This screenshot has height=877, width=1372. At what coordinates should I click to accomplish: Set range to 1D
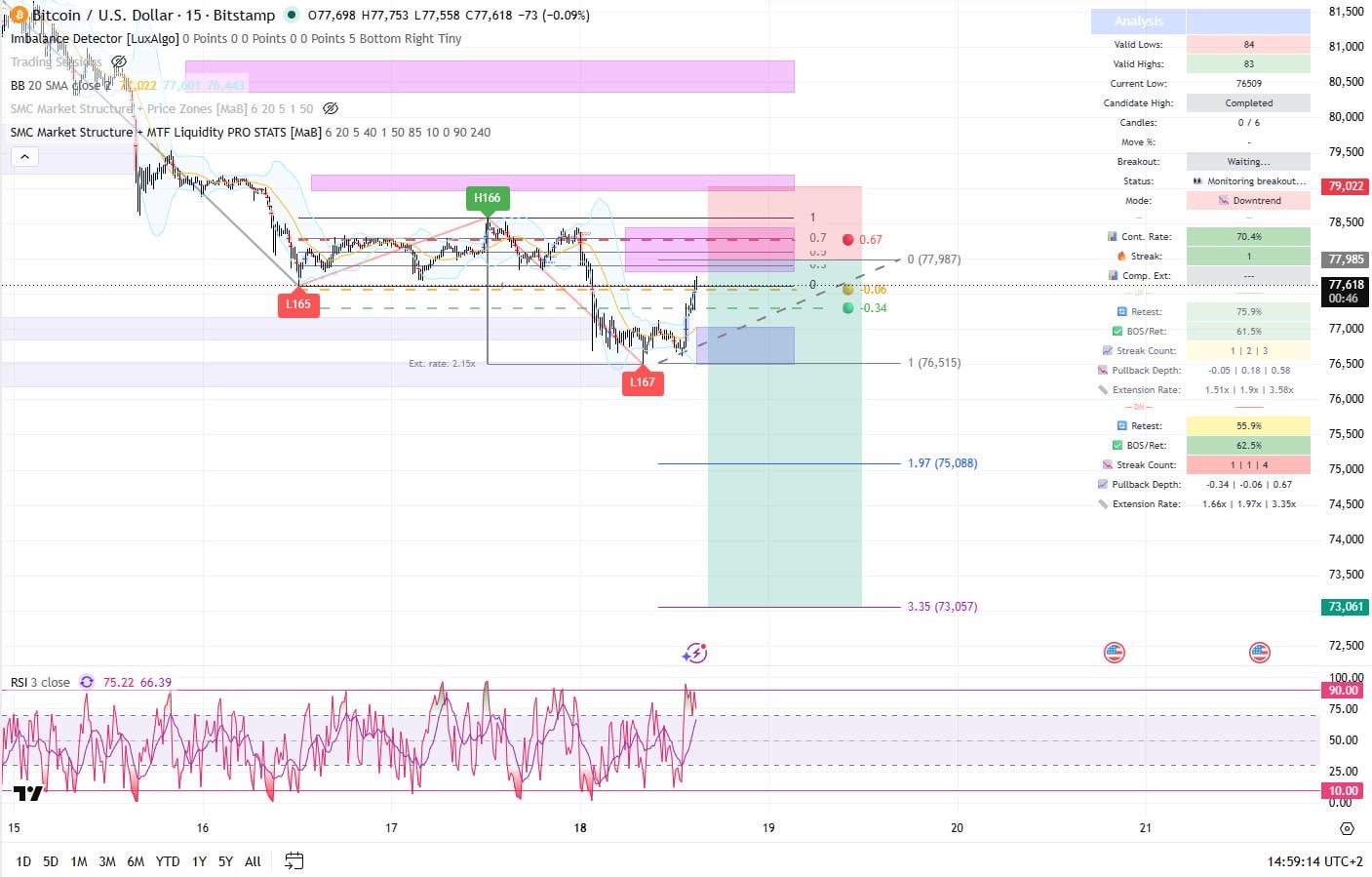23,861
